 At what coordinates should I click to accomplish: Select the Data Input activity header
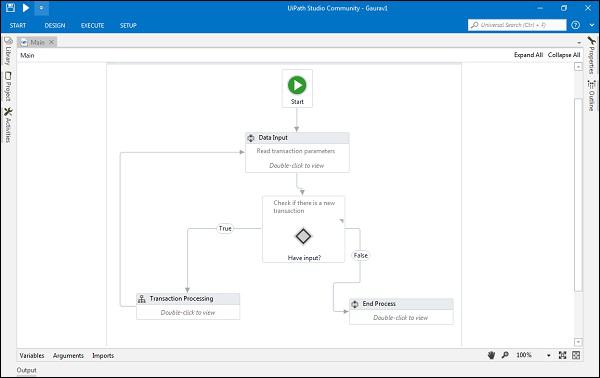pyautogui.click(x=297, y=138)
